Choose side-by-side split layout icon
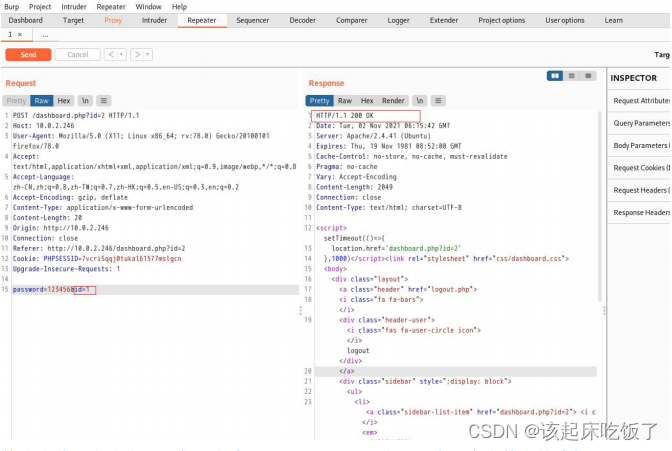Viewport: 672px width, 451px height. coord(555,76)
